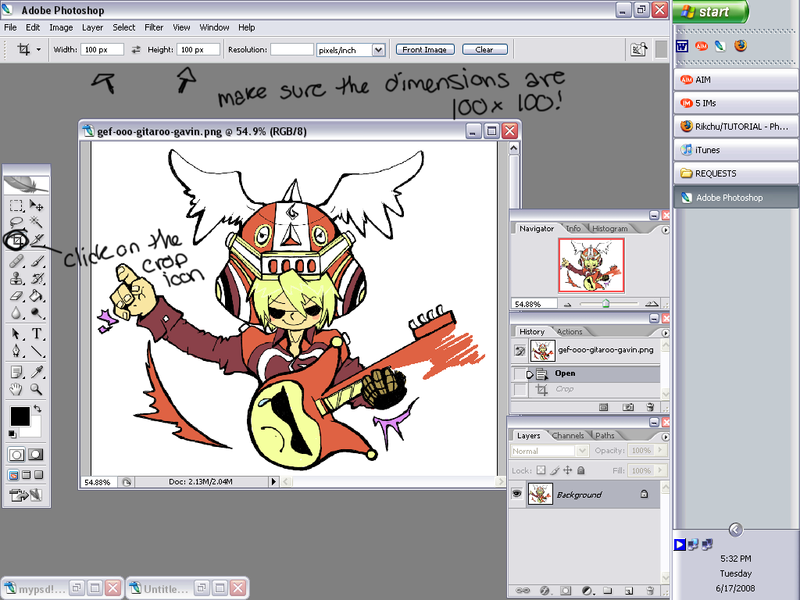Toggle lock transparent pixels
Image resolution: width=800 pixels, height=600 pixels.
pos(541,470)
